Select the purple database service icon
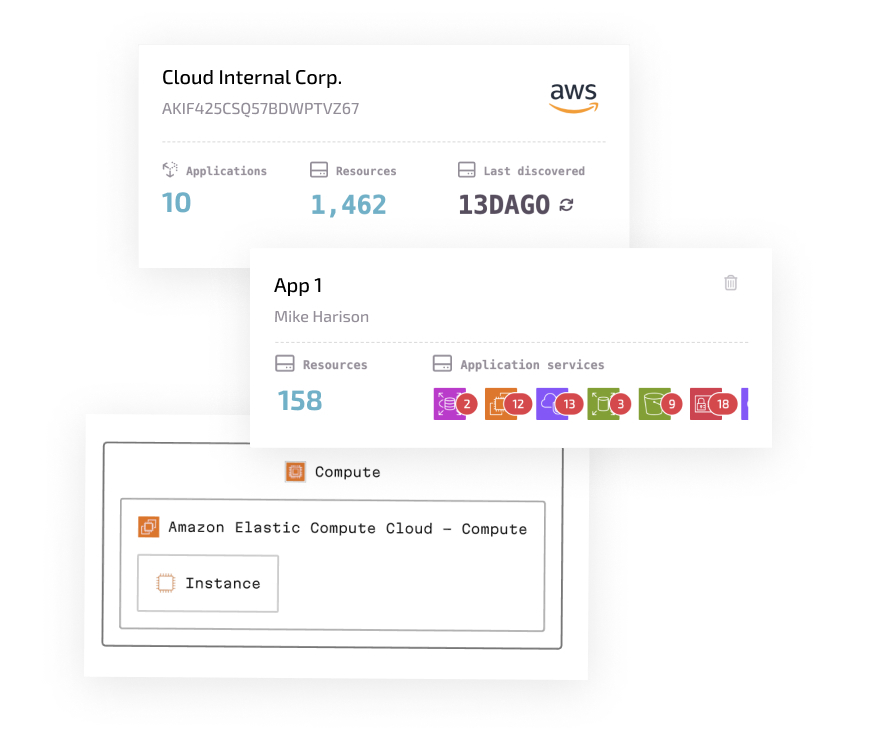The height and width of the screenshot is (739, 870). point(446,404)
